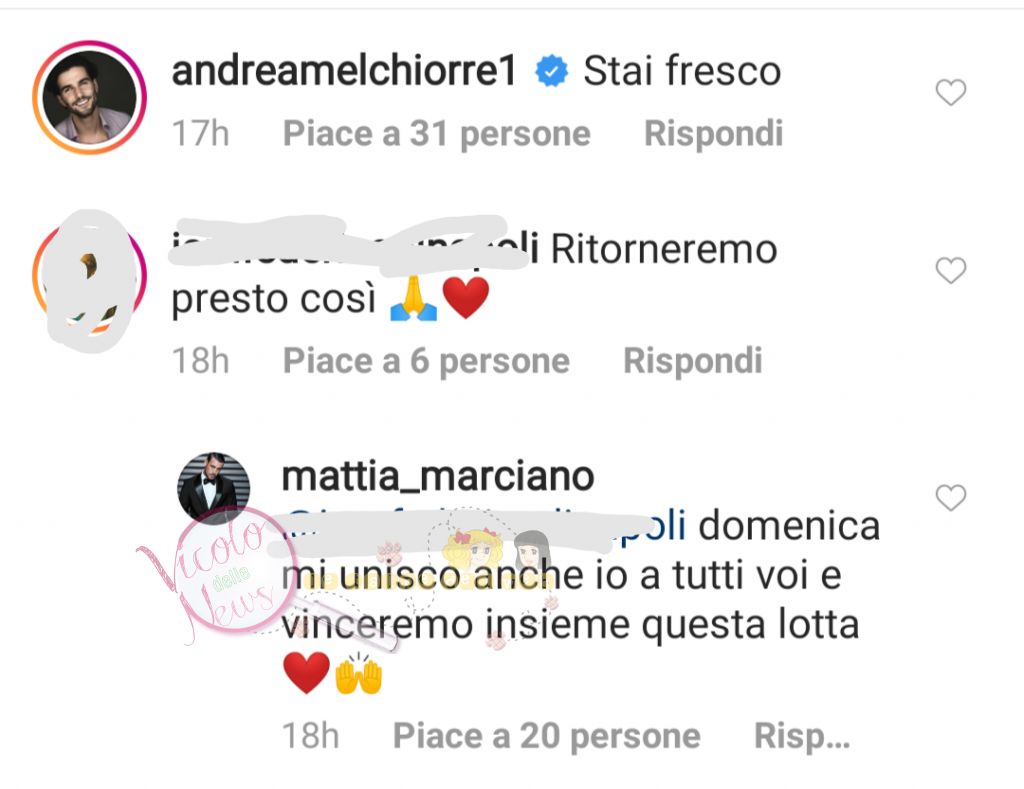Click Rispondi under "Ritorneremo presto così" comment
Image resolution: width=1024 pixels, height=789 pixels.
[x=692, y=361]
